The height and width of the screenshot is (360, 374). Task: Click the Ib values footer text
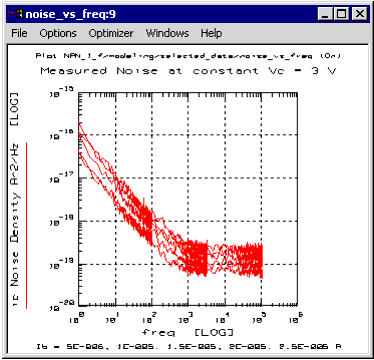(189, 347)
